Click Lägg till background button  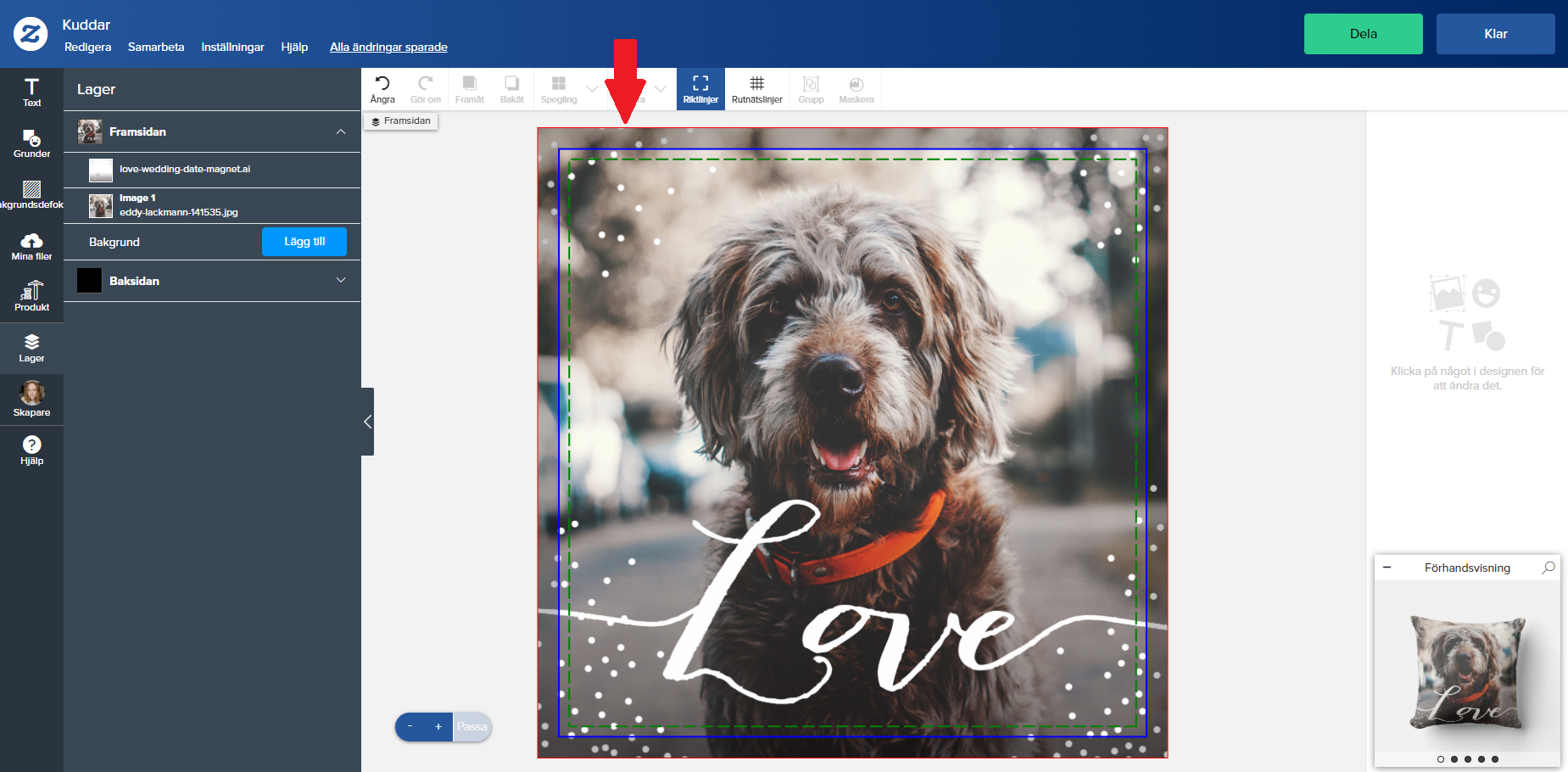[304, 242]
